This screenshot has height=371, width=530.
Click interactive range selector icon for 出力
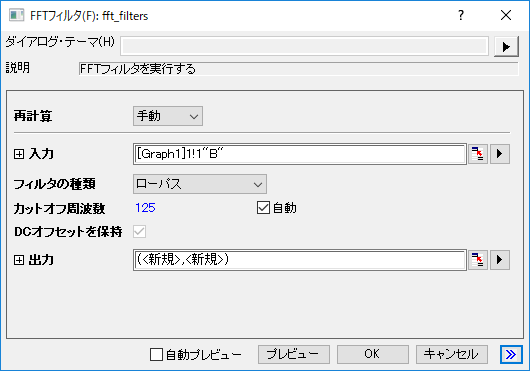pos(478,260)
